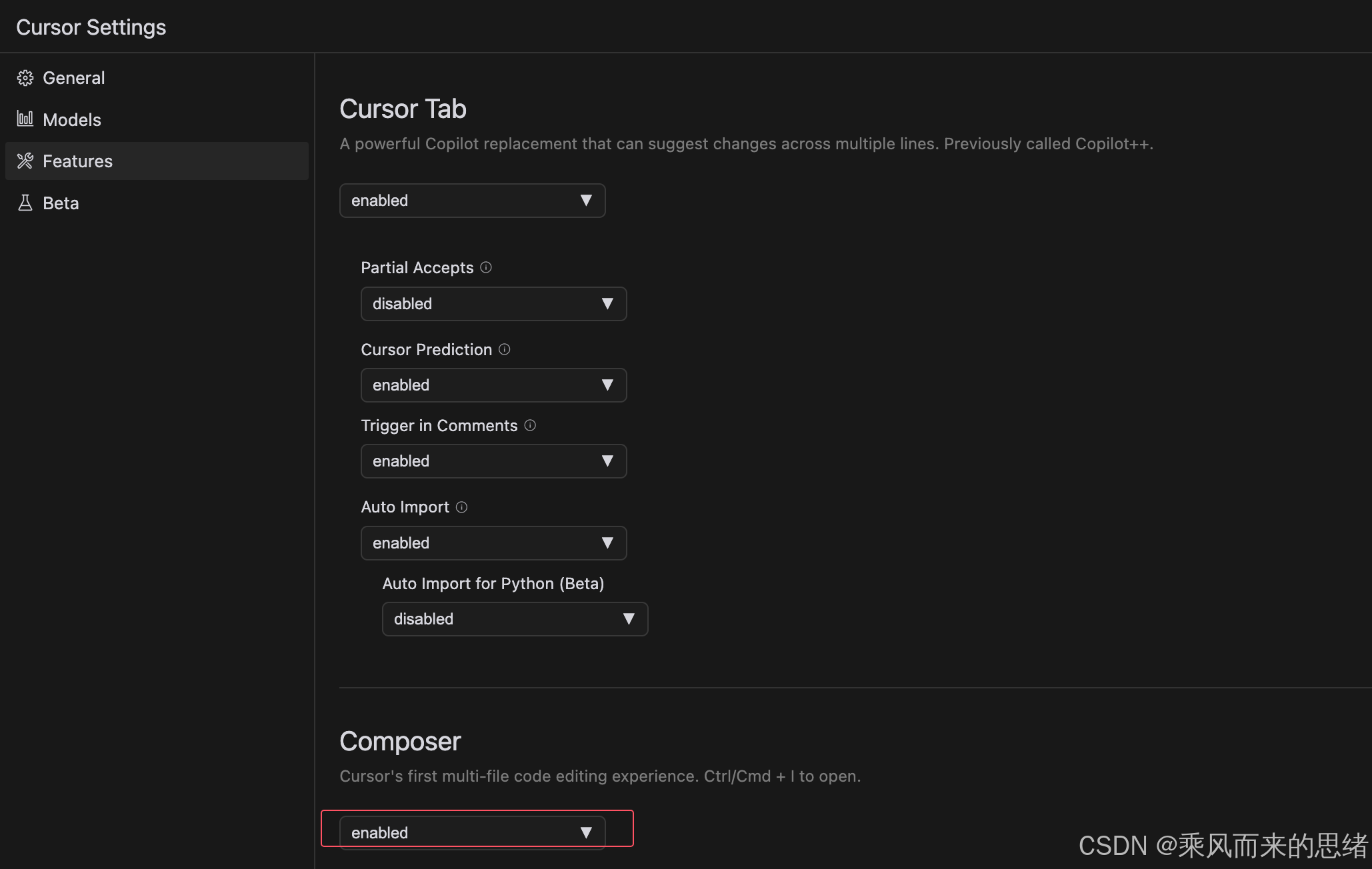This screenshot has height=869, width=1372.
Task: Click the General gear icon
Action: coord(25,78)
